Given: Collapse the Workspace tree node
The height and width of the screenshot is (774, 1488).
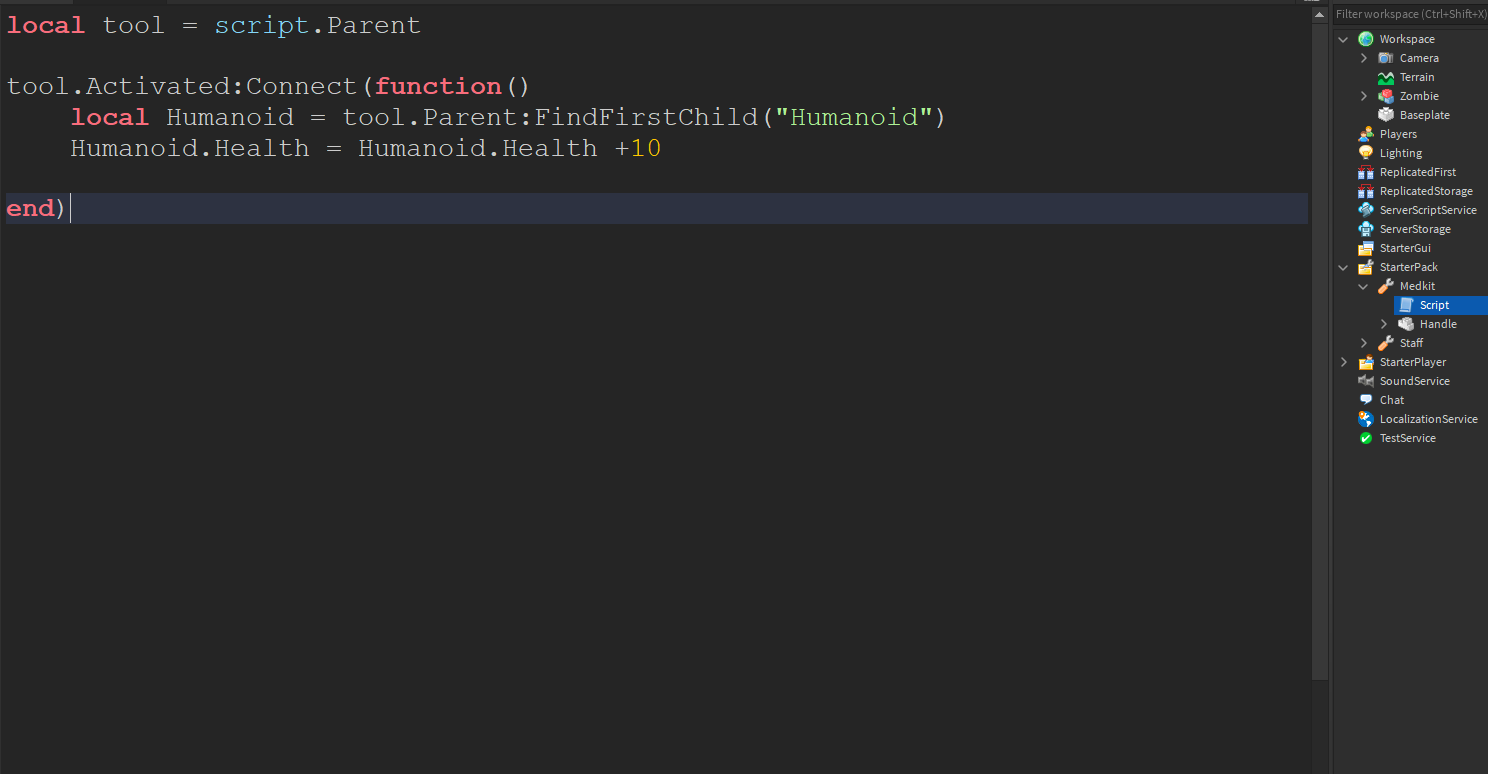Looking at the screenshot, I should (1344, 39).
